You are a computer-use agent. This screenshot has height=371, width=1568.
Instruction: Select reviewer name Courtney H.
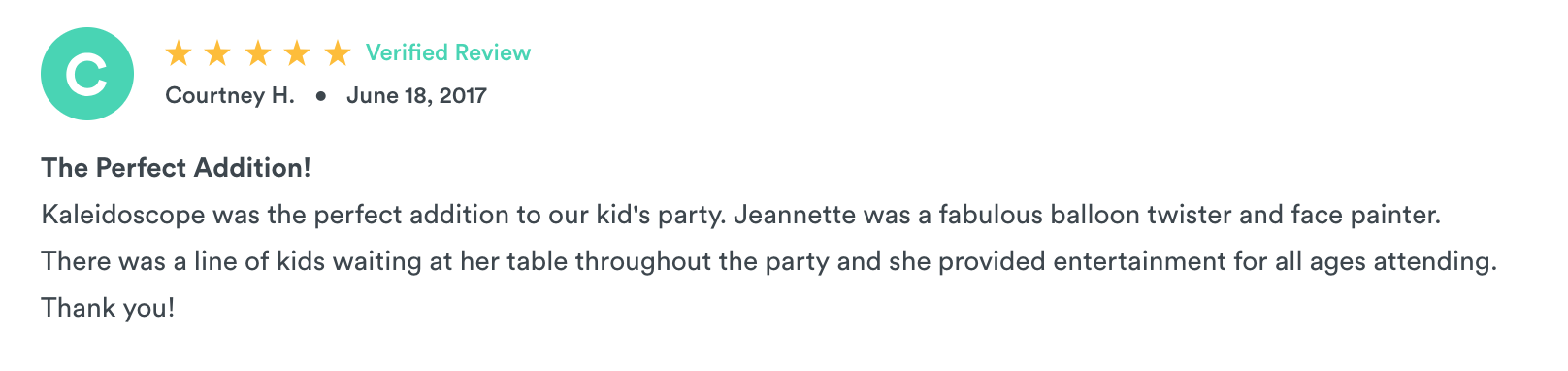[230, 95]
